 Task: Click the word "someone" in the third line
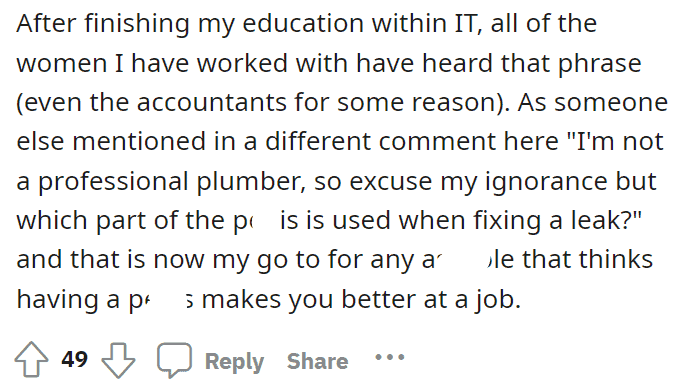click(611, 102)
